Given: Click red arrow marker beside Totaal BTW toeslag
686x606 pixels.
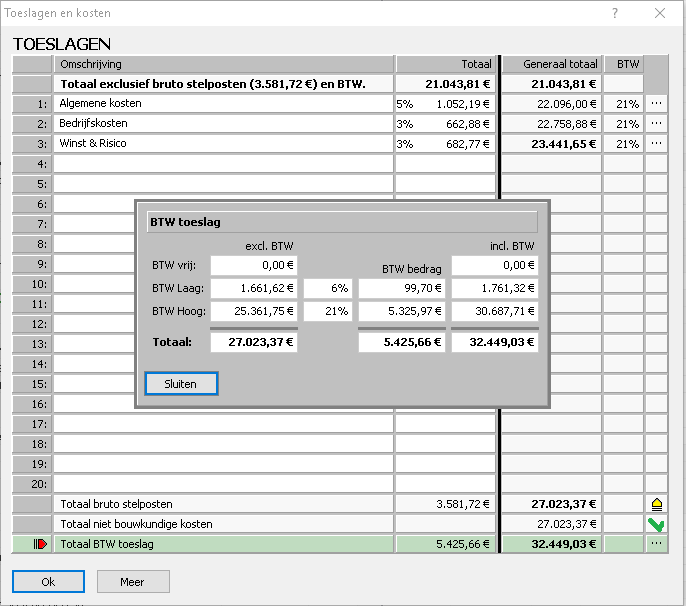Looking at the screenshot, I should click(x=41, y=544).
